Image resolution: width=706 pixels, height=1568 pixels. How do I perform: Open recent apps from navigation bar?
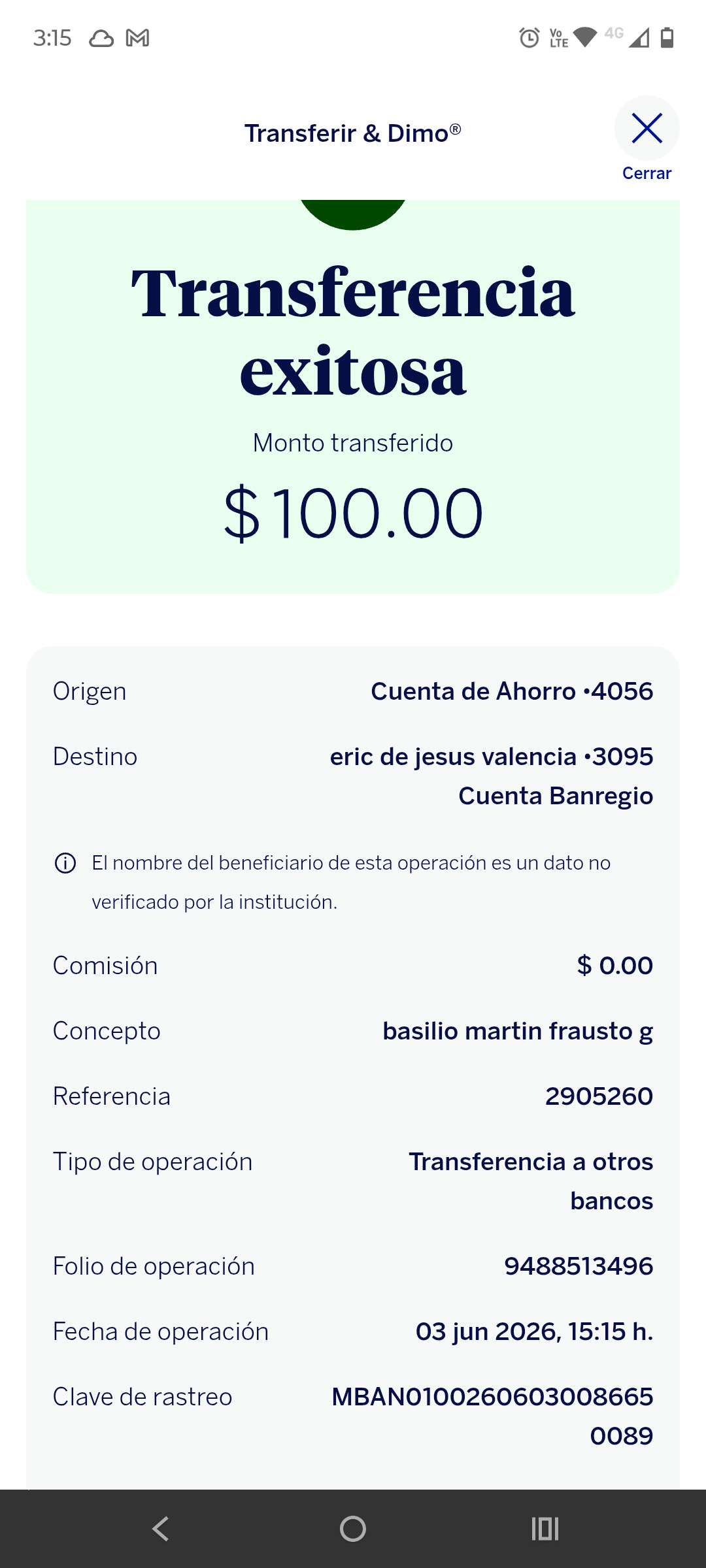tap(545, 1529)
